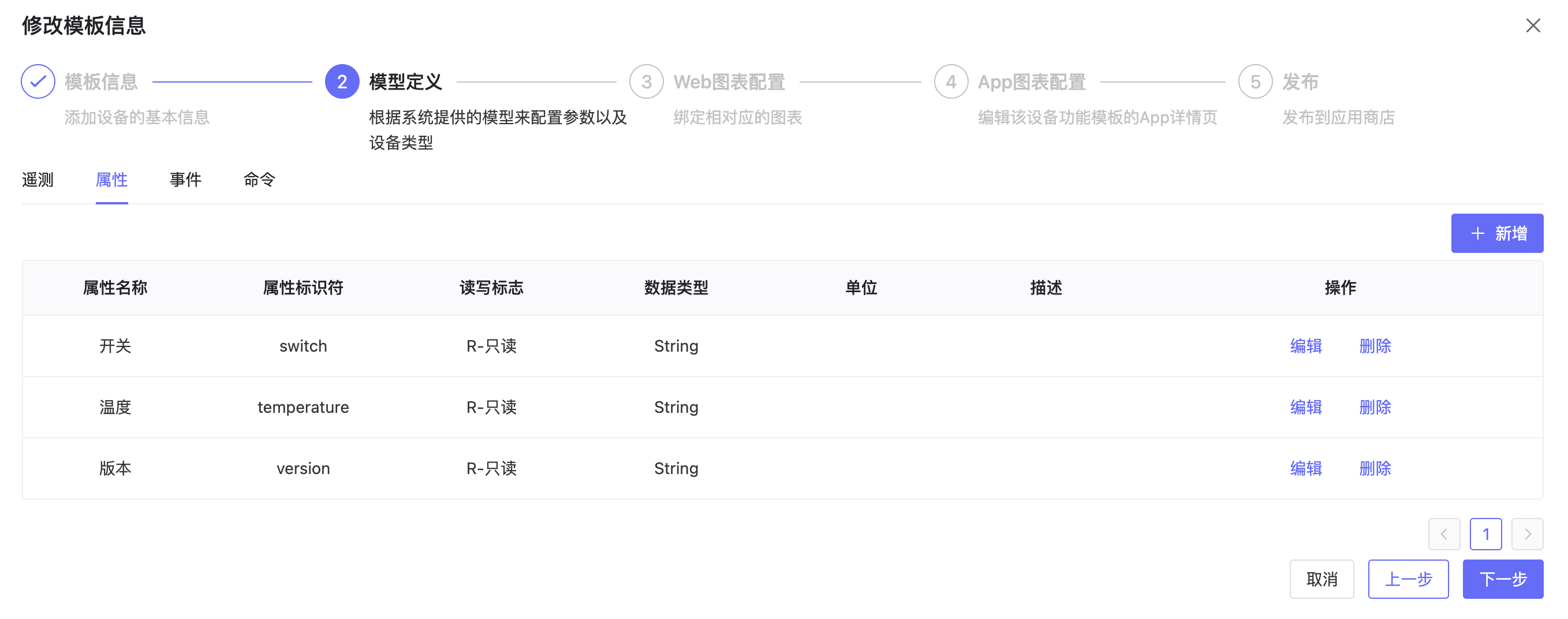The height and width of the screenshot is (619, 1568).
Task: Select the 属性 tab
Action: click(x=111, y=180)
